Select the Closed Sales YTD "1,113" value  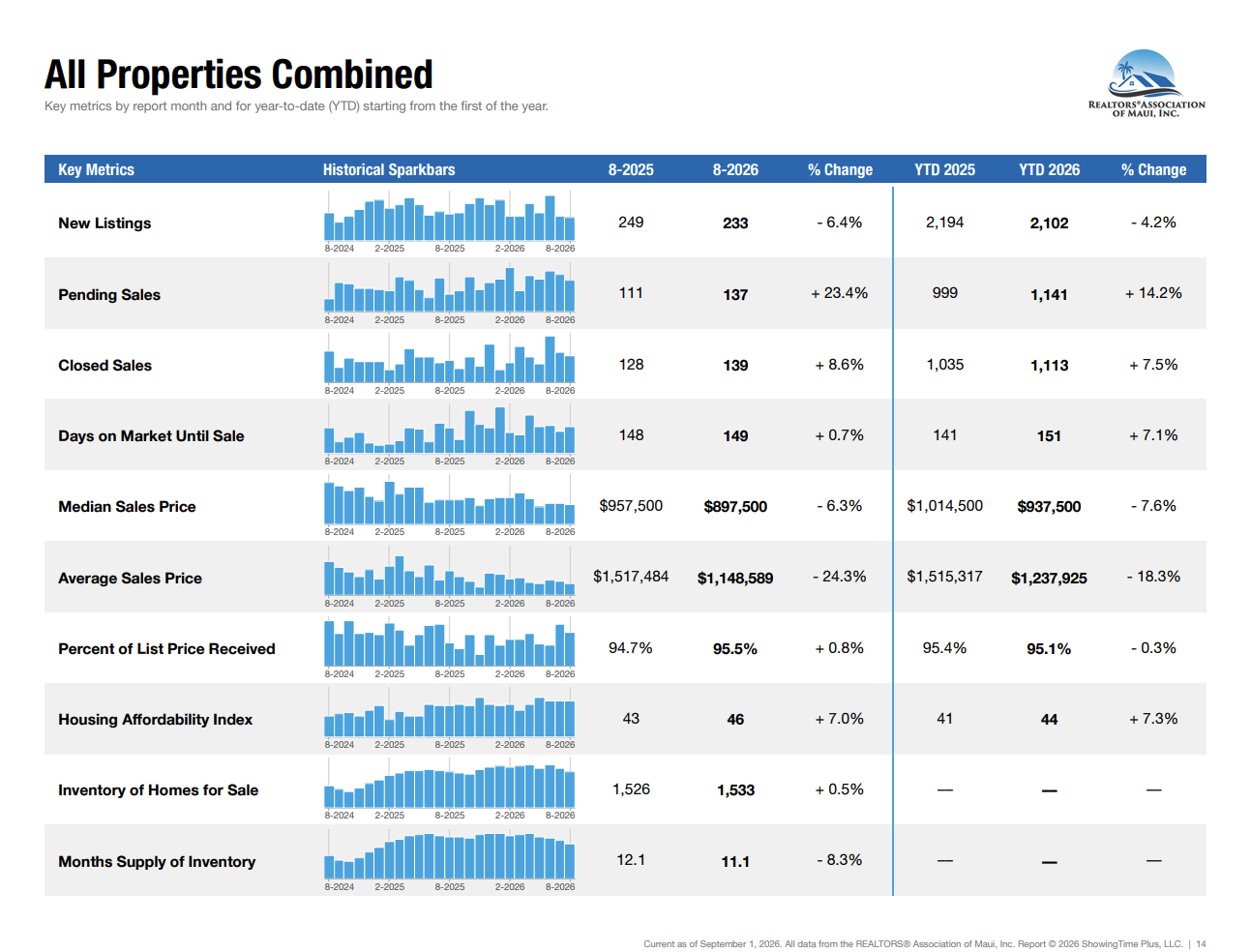pos(1049,366)
